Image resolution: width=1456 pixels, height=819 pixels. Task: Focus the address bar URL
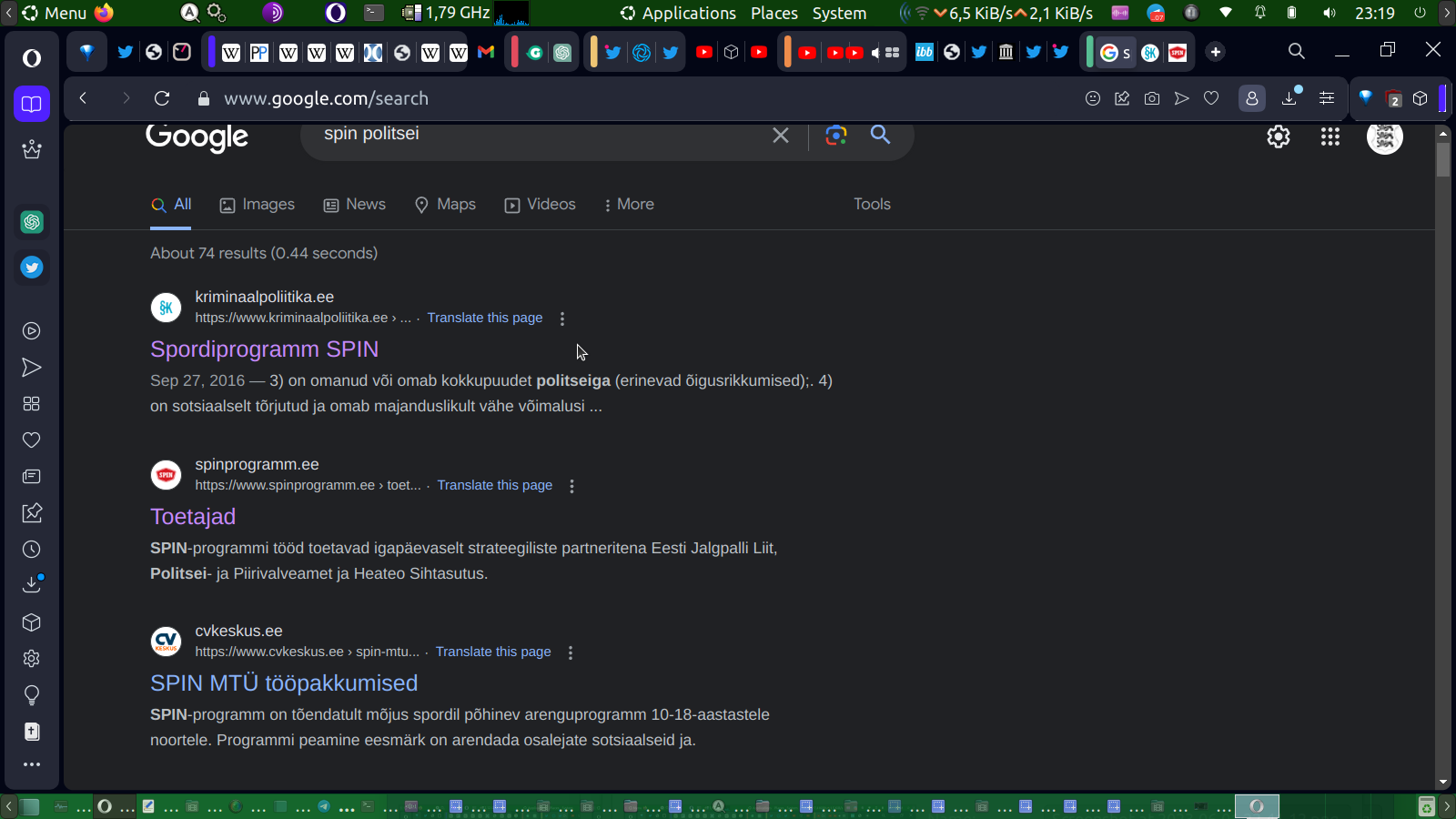[x=327, y=98]
